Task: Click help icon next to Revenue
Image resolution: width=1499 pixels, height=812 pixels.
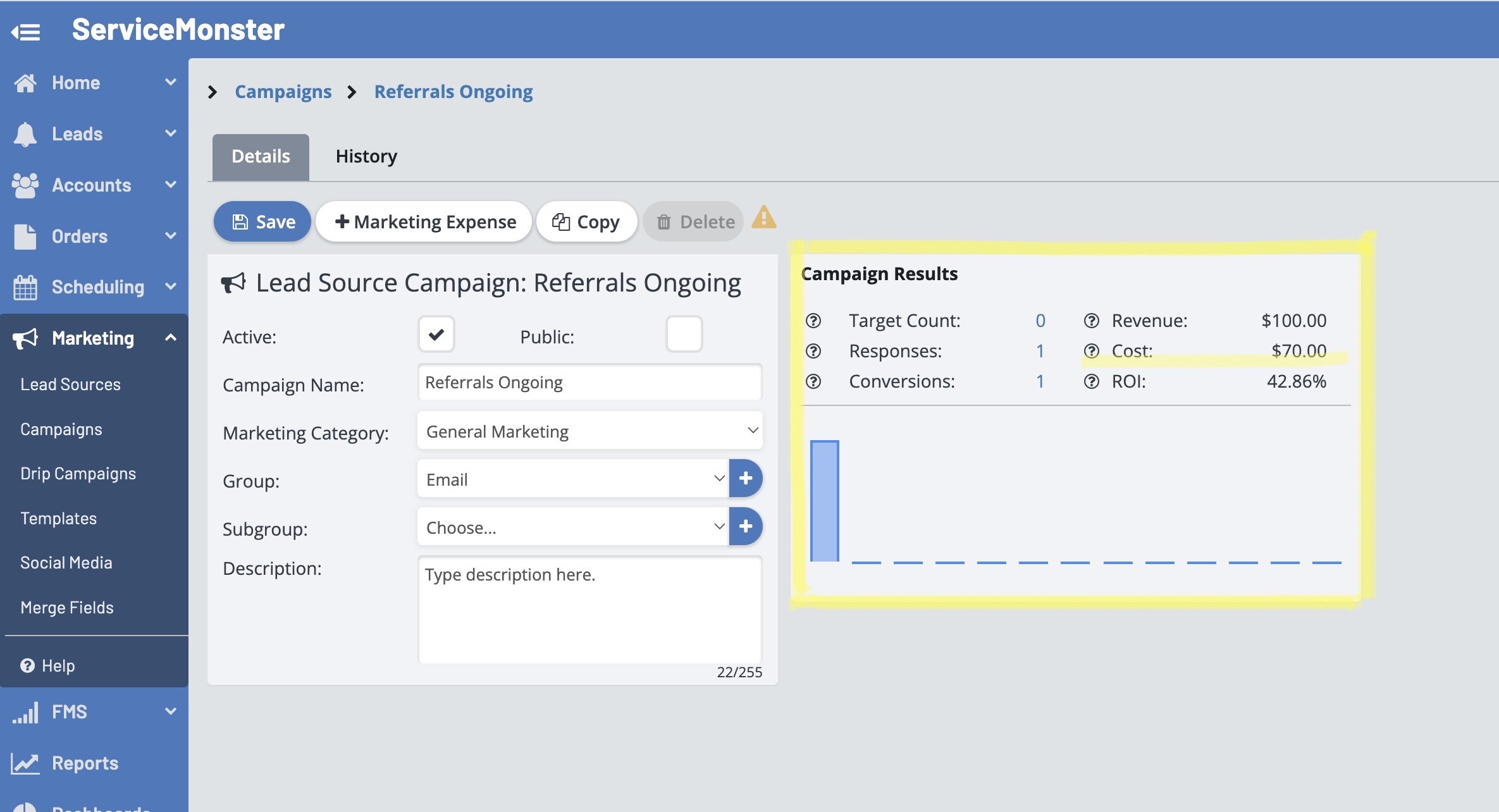Action: coord(1092,321)
